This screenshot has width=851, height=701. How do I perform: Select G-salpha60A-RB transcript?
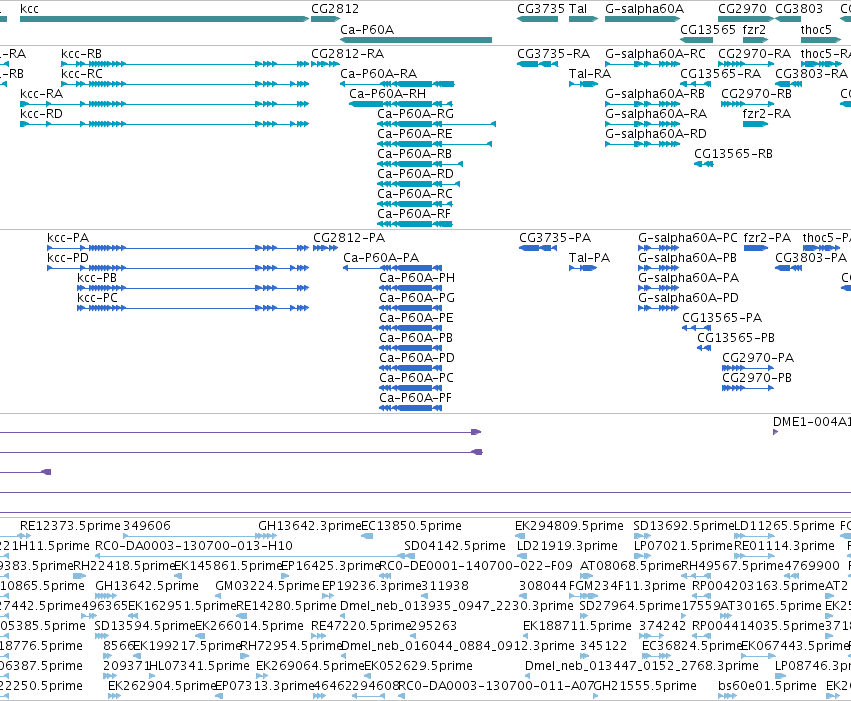point(643,104)
